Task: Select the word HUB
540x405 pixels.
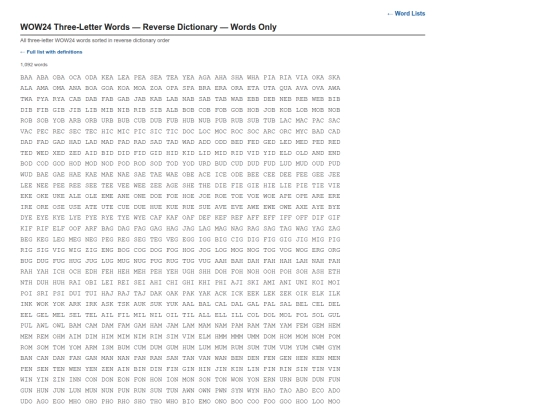Action: coord(188,121)
